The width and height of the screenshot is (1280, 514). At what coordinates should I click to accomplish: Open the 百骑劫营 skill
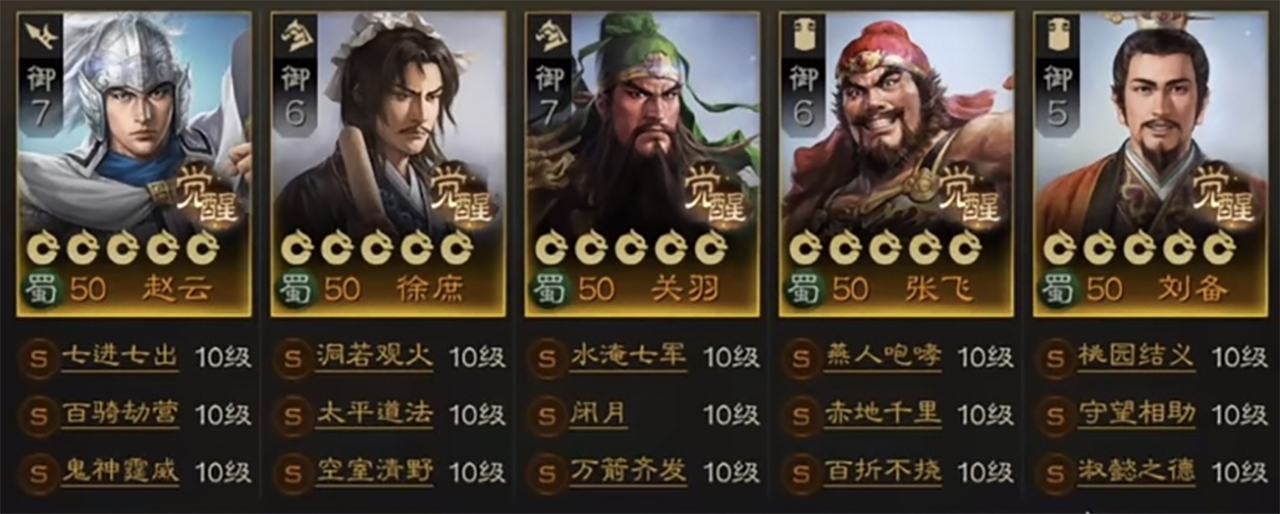coord(120,414)
